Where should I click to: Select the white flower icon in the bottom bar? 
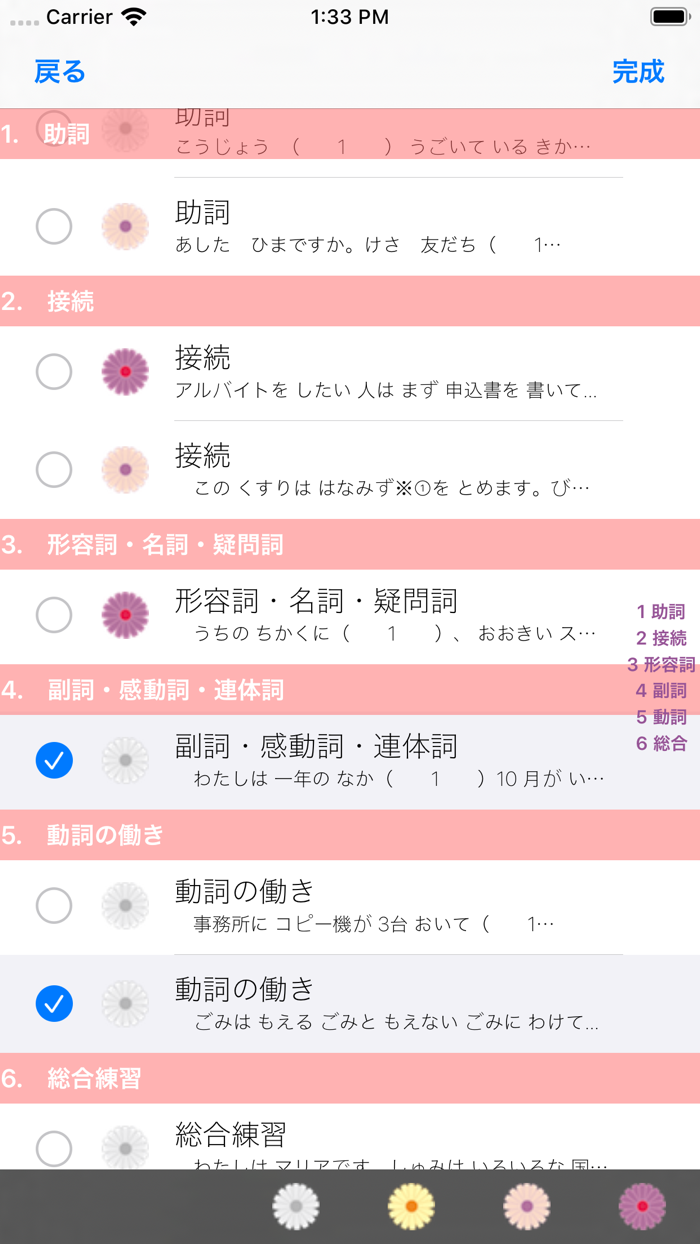[296, 1206]
